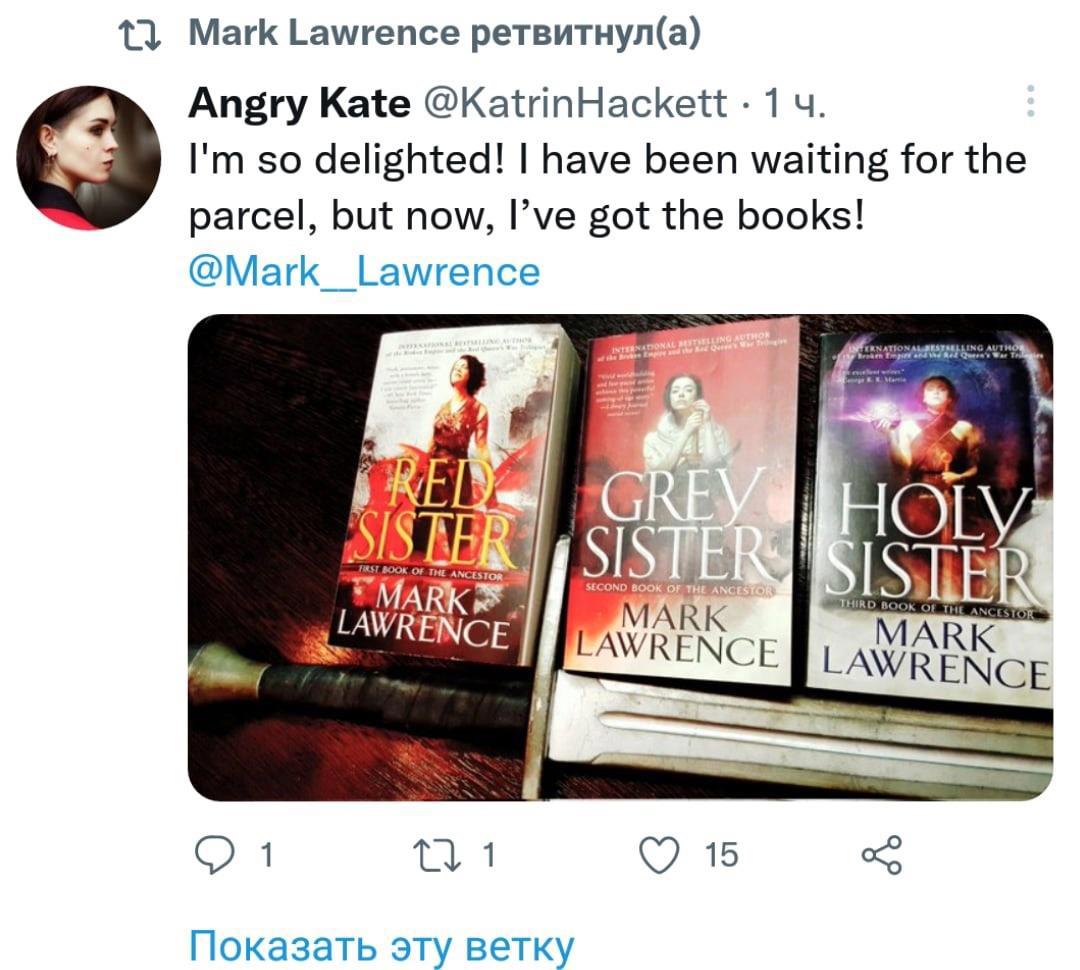This screenshot has height=970, width=1080.
Task: Retweet using the arrows icon below photo
Action: 436,855
